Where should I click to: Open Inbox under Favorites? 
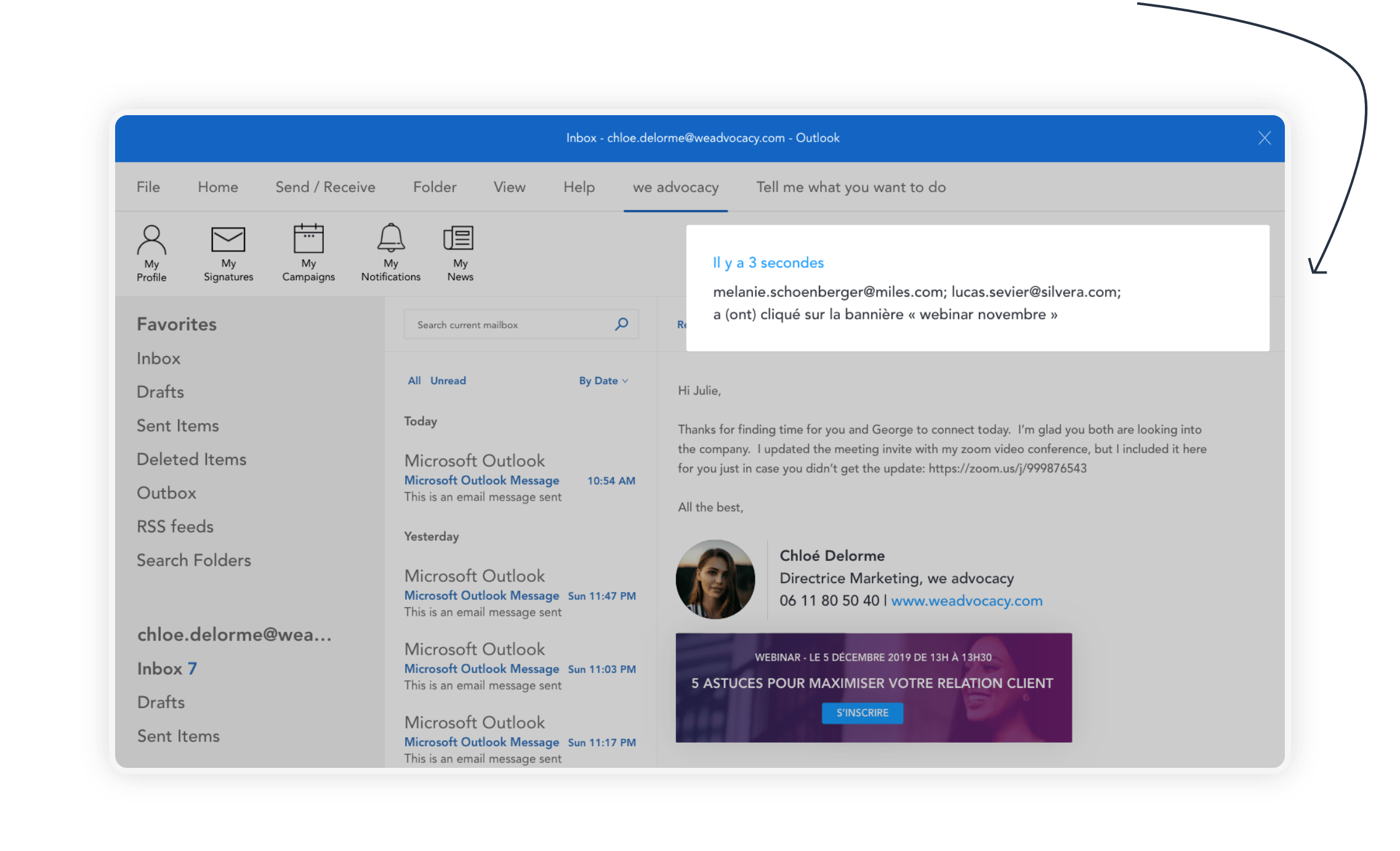158,358
